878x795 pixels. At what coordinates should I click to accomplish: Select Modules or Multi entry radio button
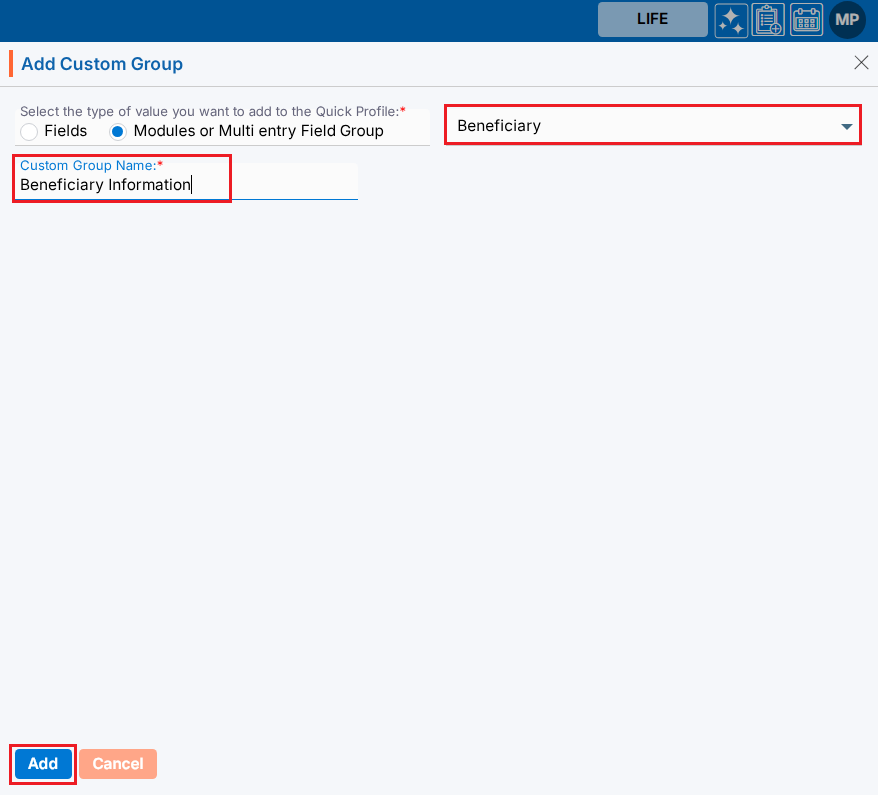[118, 132]
